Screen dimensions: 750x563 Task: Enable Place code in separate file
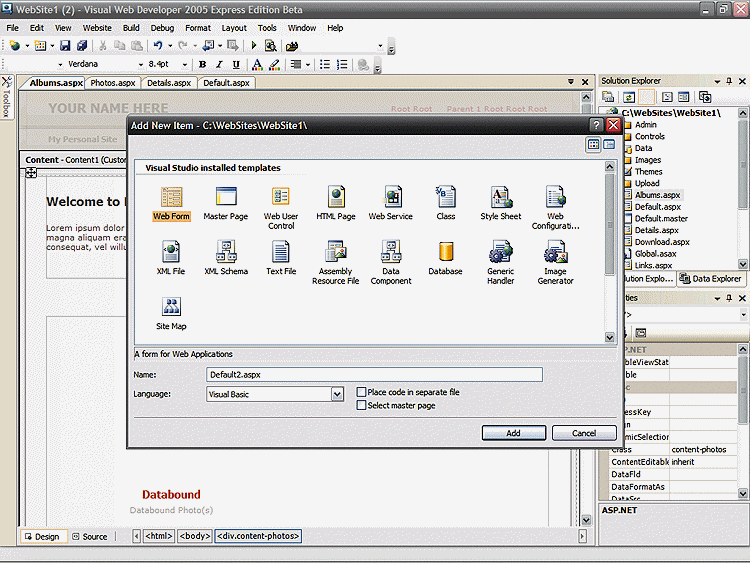[x=362, y=392]
